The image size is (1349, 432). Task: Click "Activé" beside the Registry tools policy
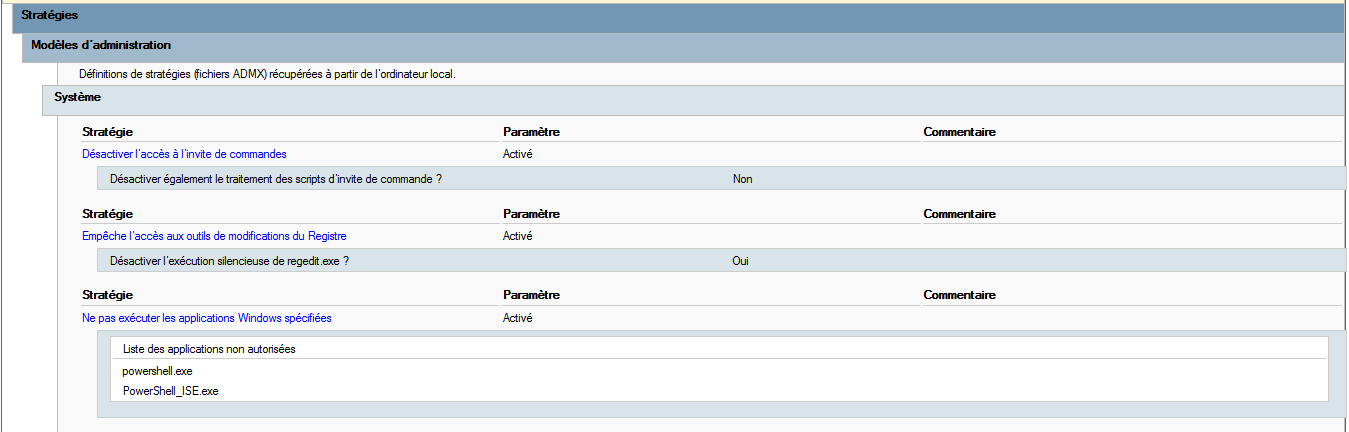click(517, 236)
